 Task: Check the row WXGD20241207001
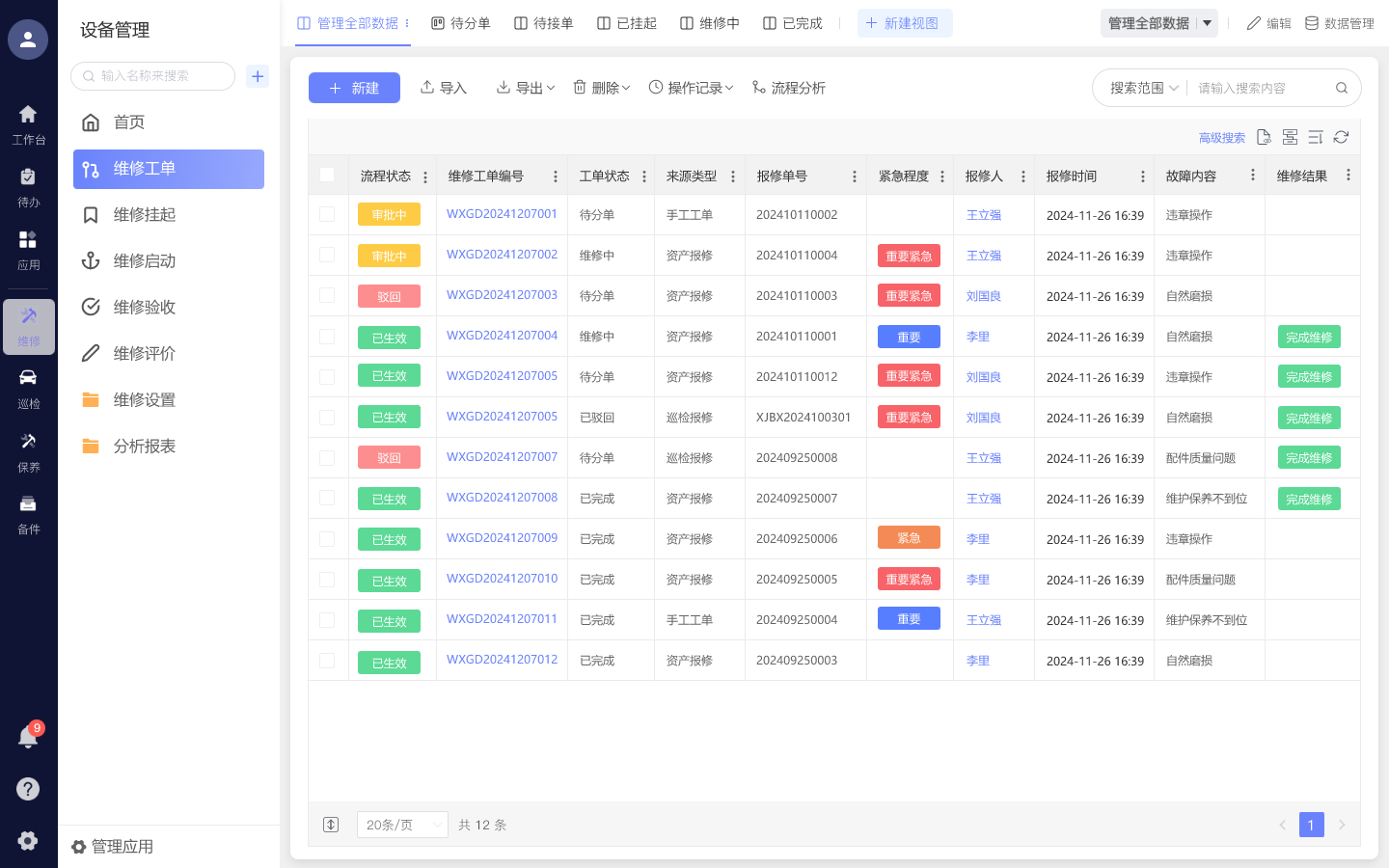[327, 214]
